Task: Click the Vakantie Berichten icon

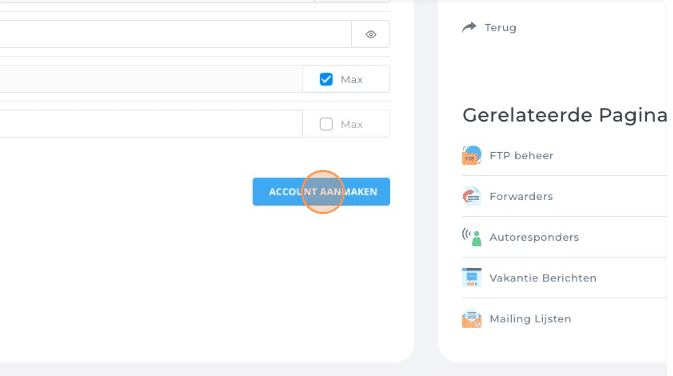Action: pyautogui.click(x=471, y=278)
